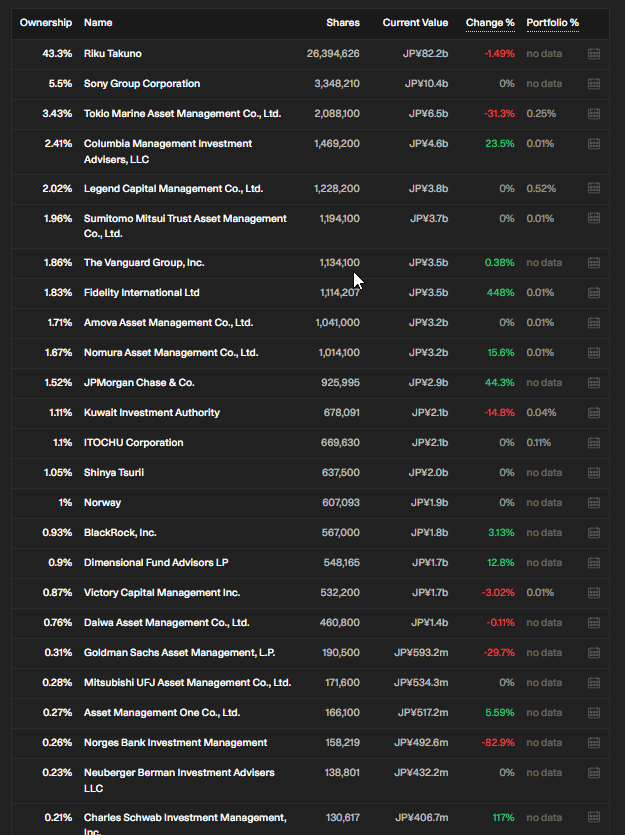Screen dimensions: 625x835
Task: Click the Portfolio % column header
Action: (x=552, y=23)
